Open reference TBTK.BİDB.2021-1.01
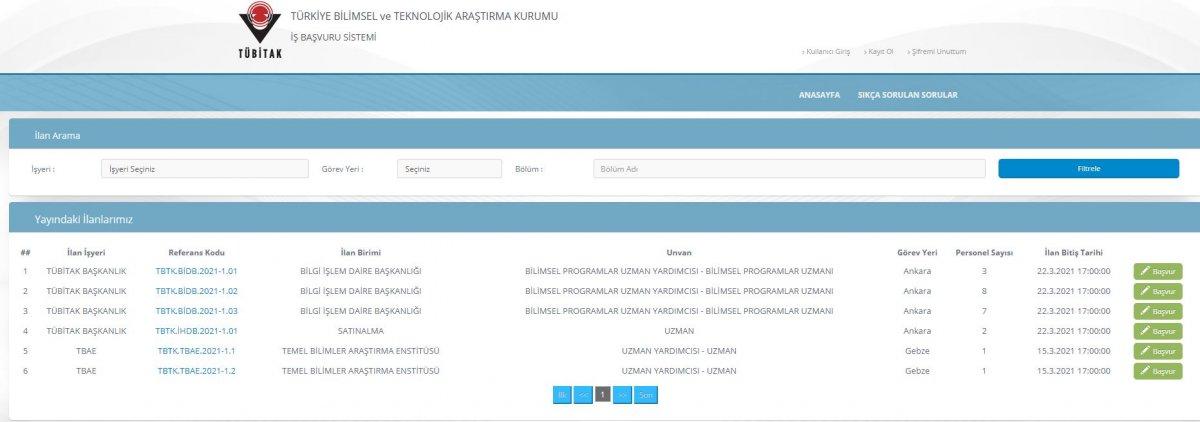Viewport: 1200px width, 422px height. click(x=196, y=271)
